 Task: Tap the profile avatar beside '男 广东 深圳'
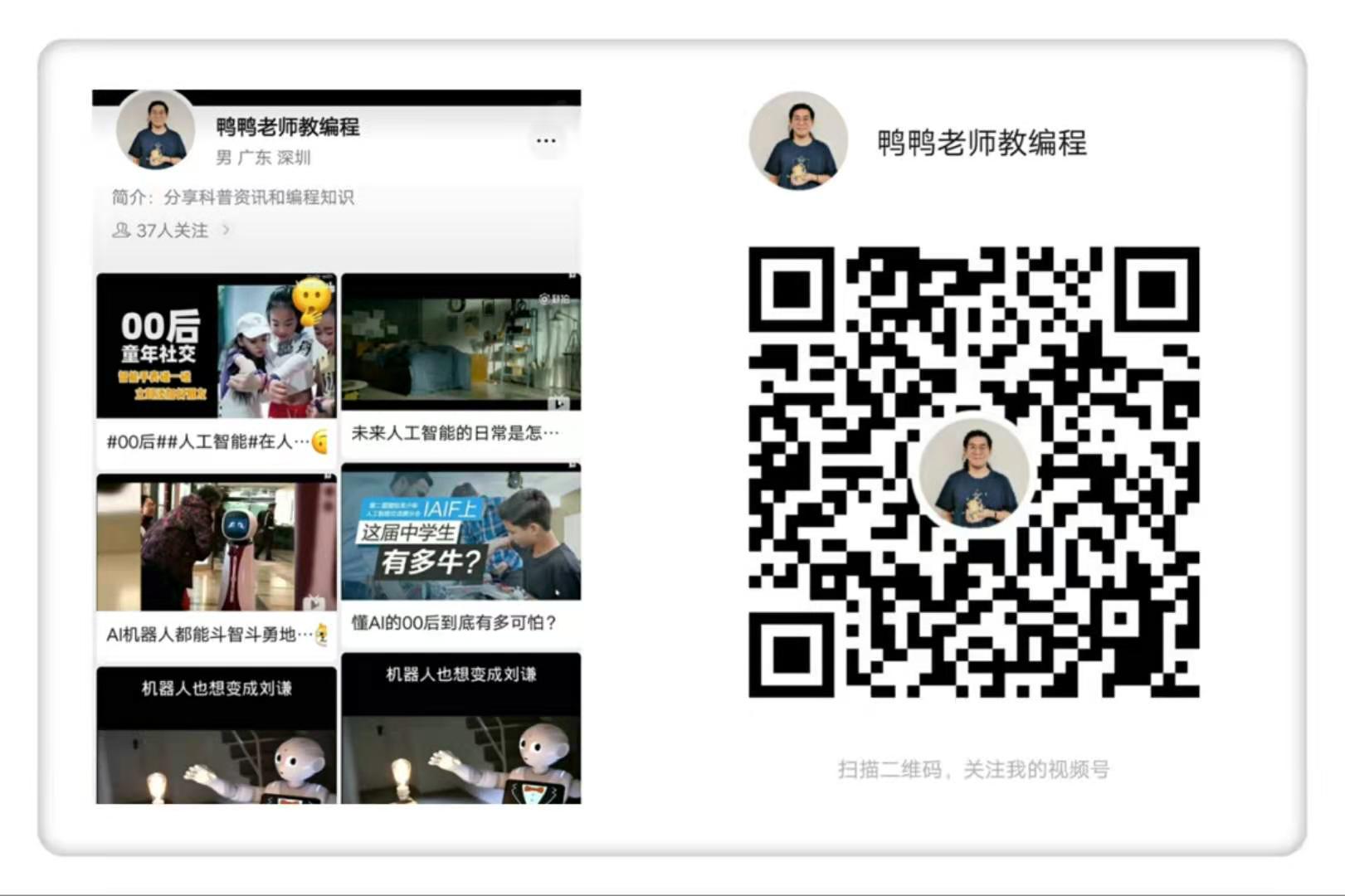[155, 129]
